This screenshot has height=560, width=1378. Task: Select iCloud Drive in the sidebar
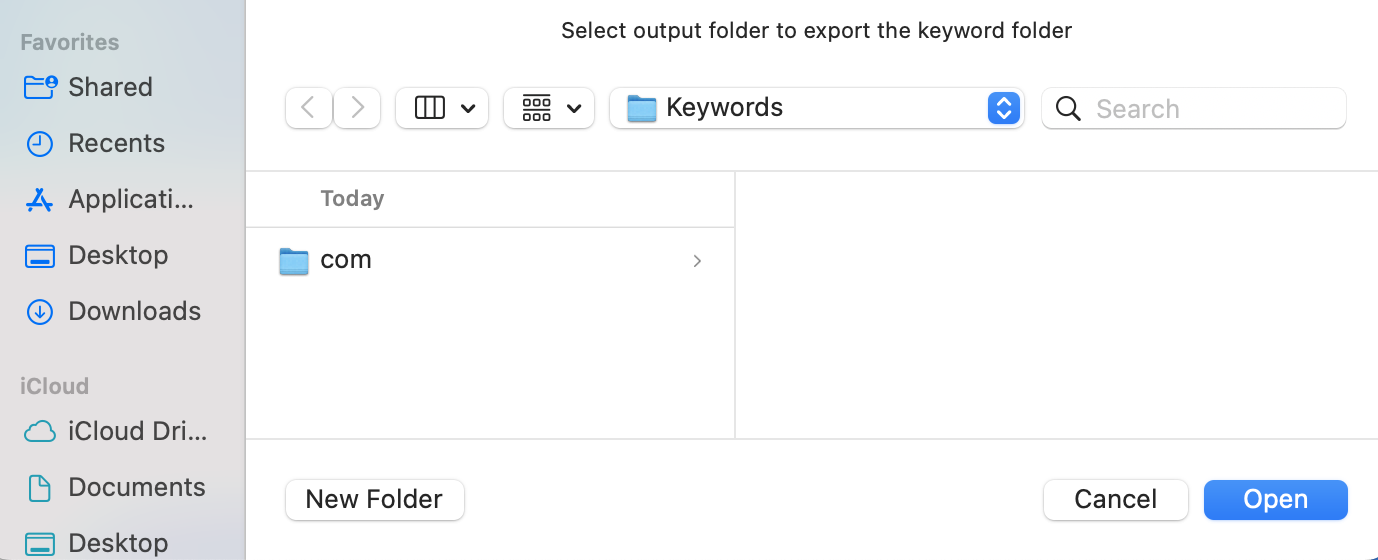point(137,431)
